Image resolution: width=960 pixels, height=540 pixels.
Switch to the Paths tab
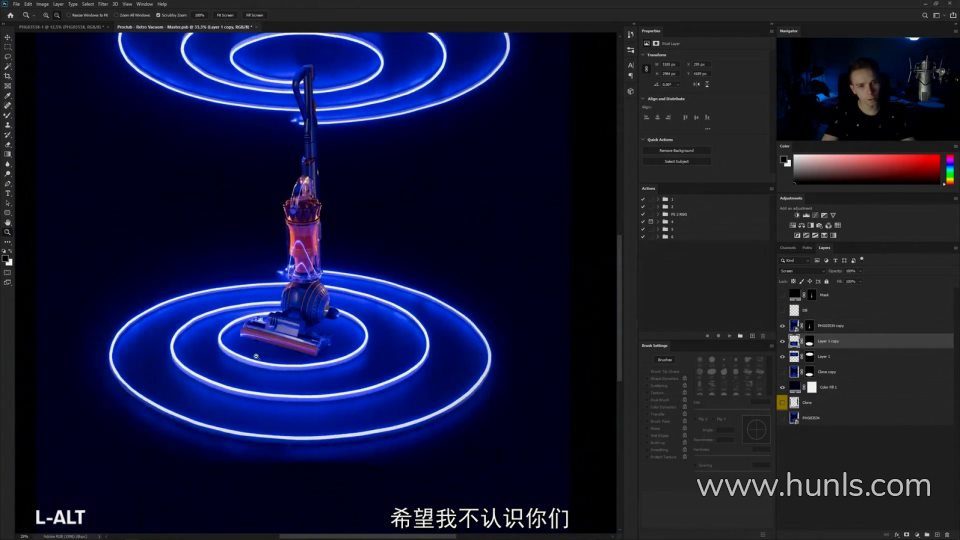[807, 248]
